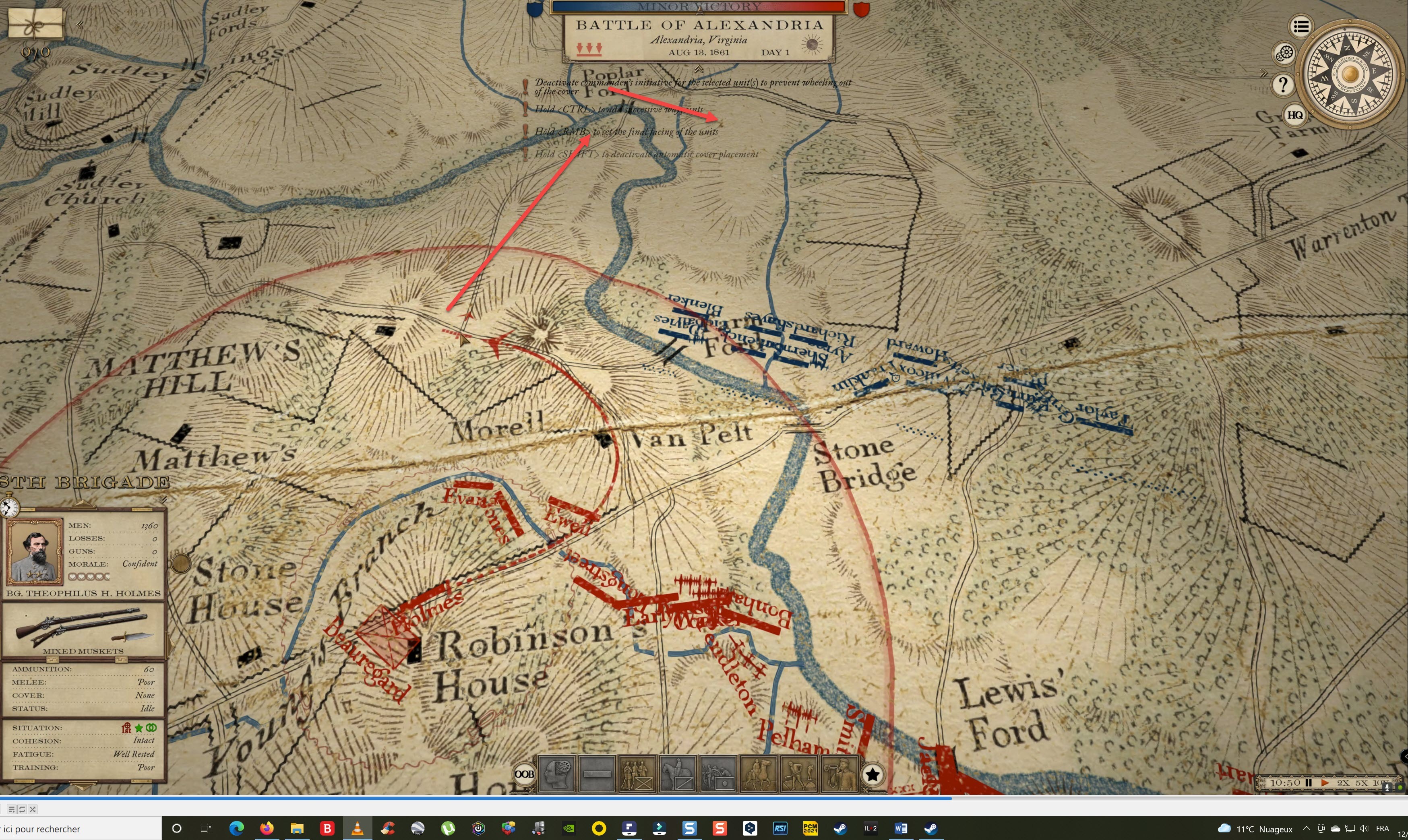The height and width of the screenshot is (840, 1408).
Task: Select the infantry units filter icon
Action: (x=637, y=774)
